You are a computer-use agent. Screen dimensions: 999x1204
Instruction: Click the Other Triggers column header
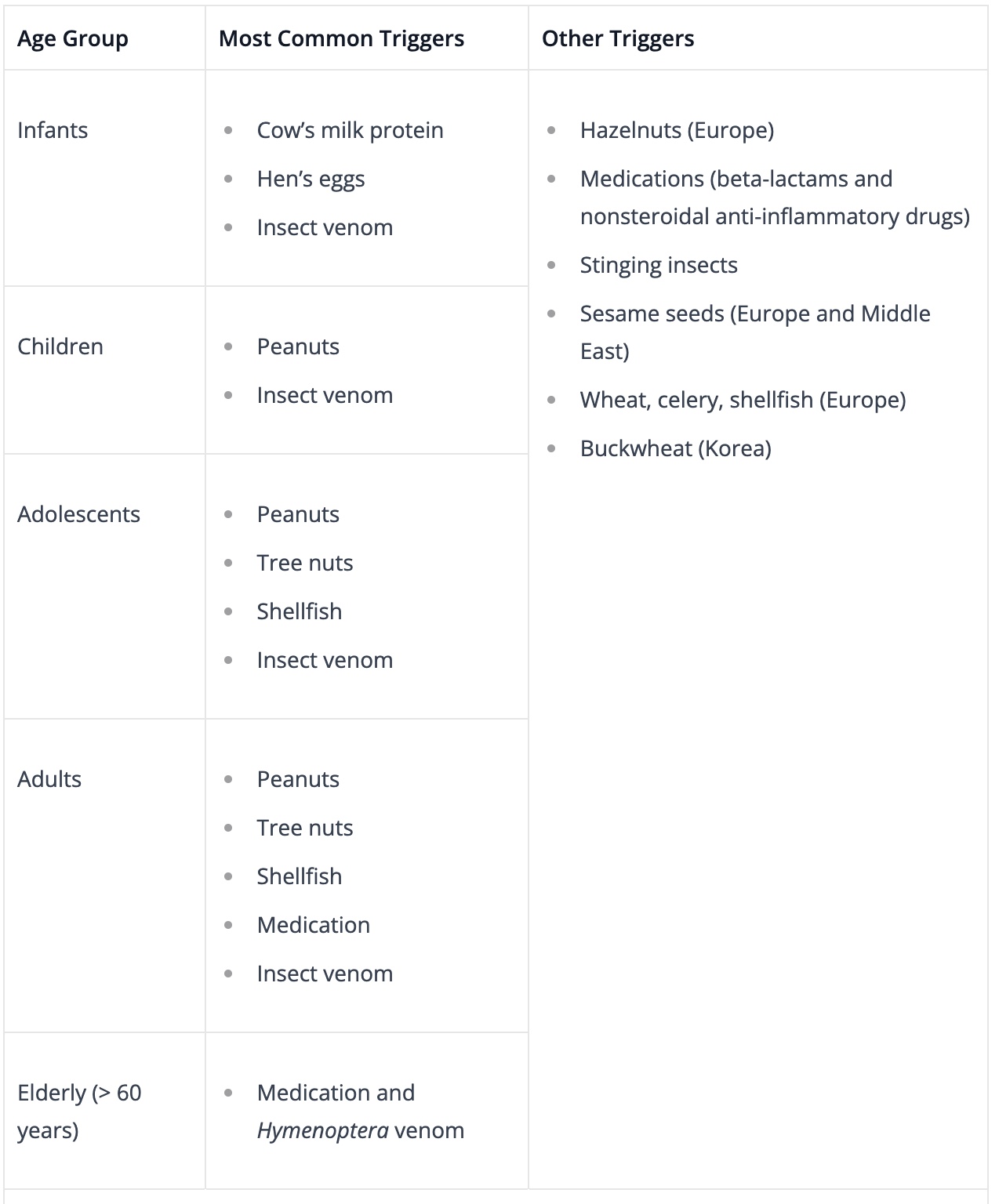coord(618,38)
